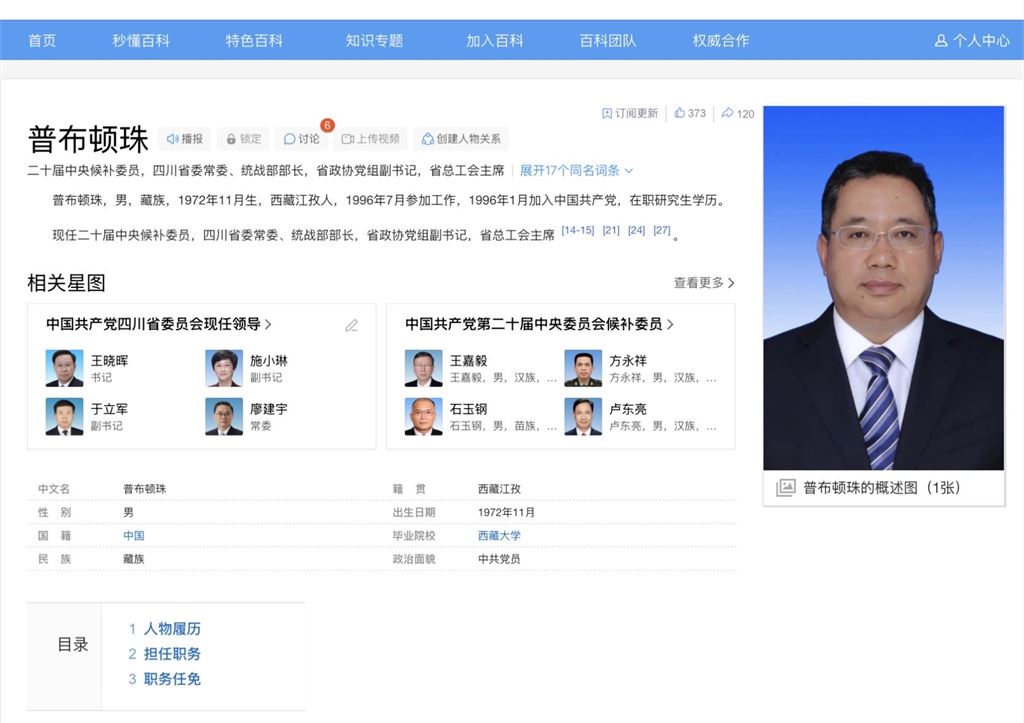
Task: Click 查看更多 to see more star maps
Action: [x=704, y=283]
